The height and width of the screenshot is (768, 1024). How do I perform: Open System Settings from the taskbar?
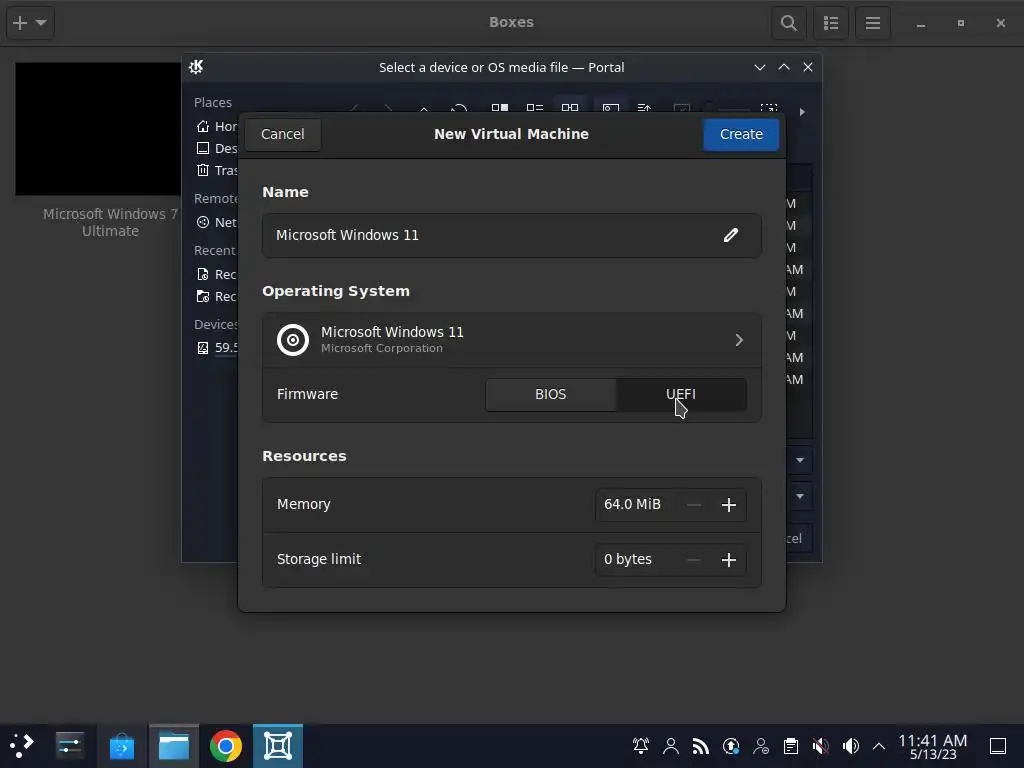click(x=69, y=746)
